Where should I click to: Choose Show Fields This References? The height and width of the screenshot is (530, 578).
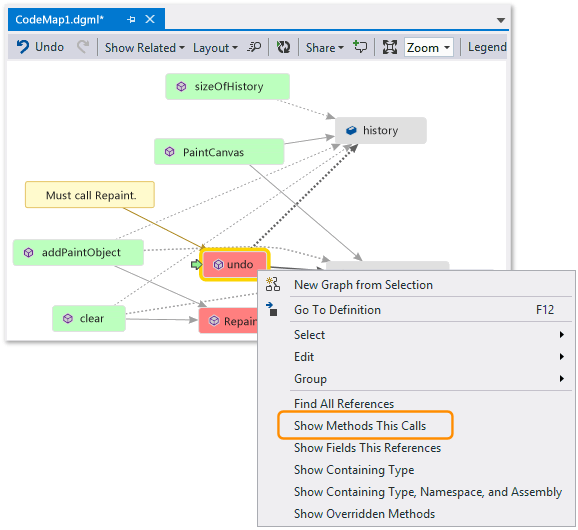[416, 448]
